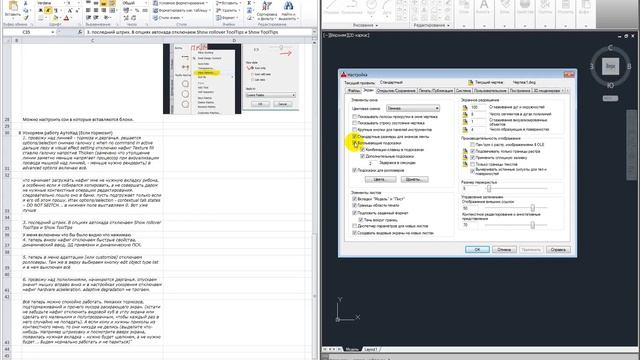Switch to the 'Печать/Публикация' tab

[436, 91]
